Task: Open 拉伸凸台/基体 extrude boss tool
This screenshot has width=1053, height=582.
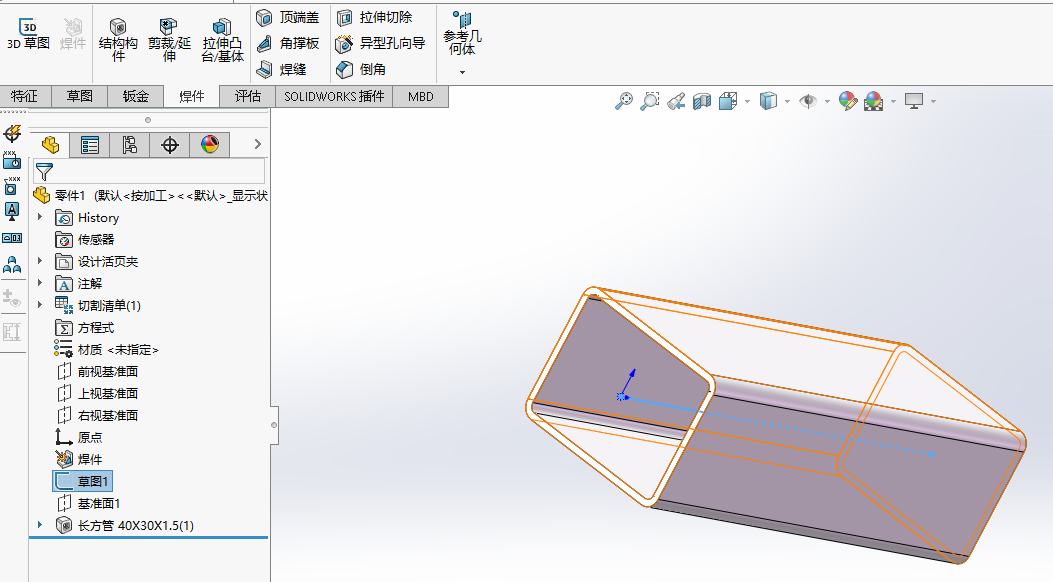Action: click(223, 40)
